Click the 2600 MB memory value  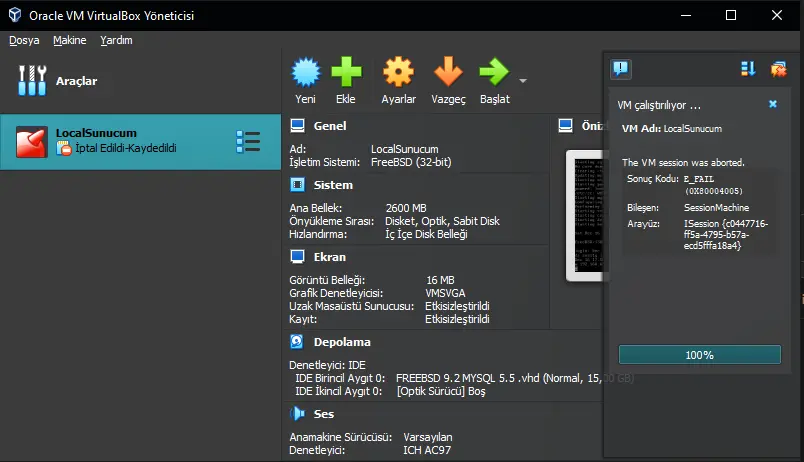pos(406,208)
